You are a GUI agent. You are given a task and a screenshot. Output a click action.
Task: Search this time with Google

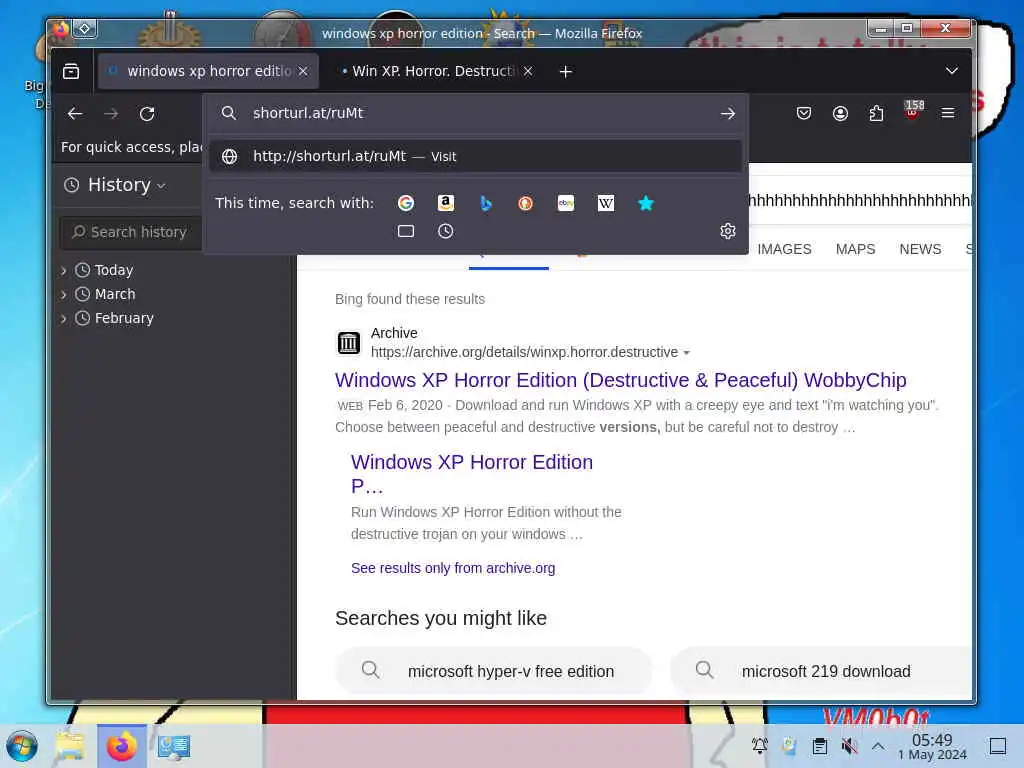(x=406, y=203)
